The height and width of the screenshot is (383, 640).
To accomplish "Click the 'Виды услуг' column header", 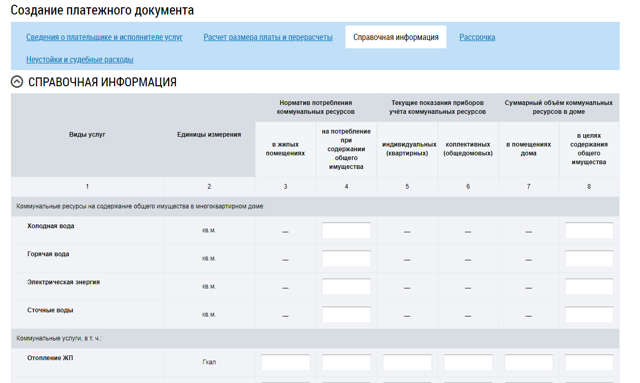I will click(x=87, y=135).
